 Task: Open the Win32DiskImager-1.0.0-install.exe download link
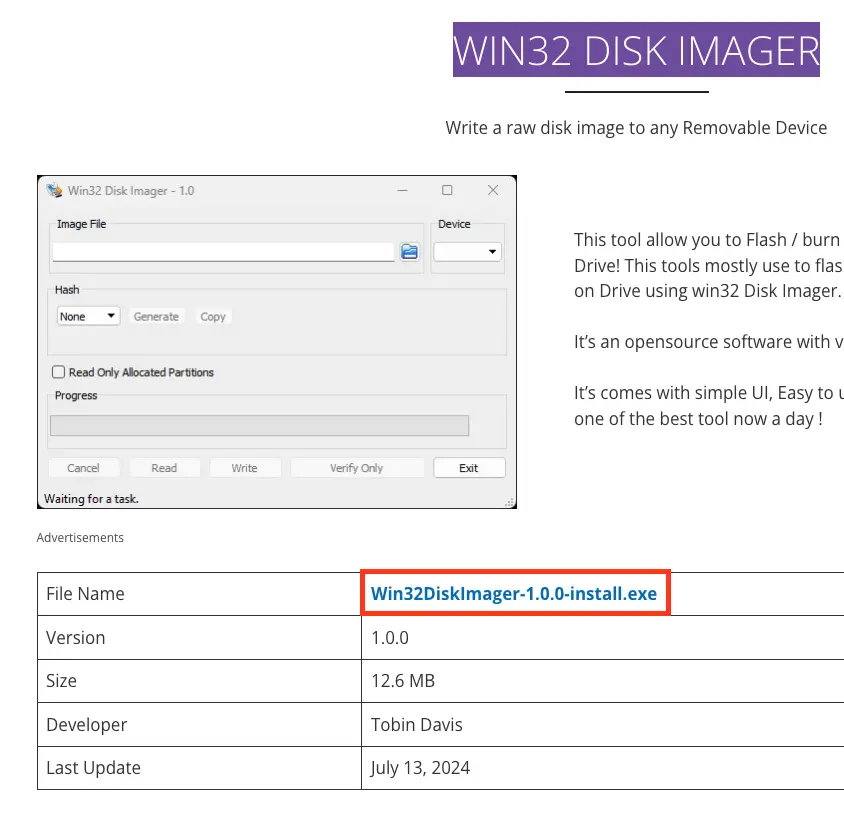coord(514,593)
